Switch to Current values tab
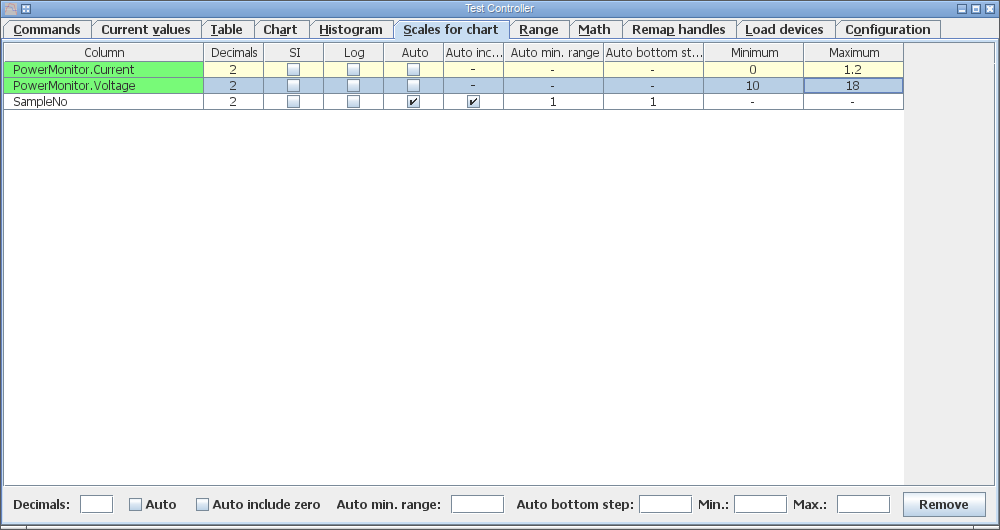Image resolution: width=1000 pixels, height=530 pixels. [146, 30]
